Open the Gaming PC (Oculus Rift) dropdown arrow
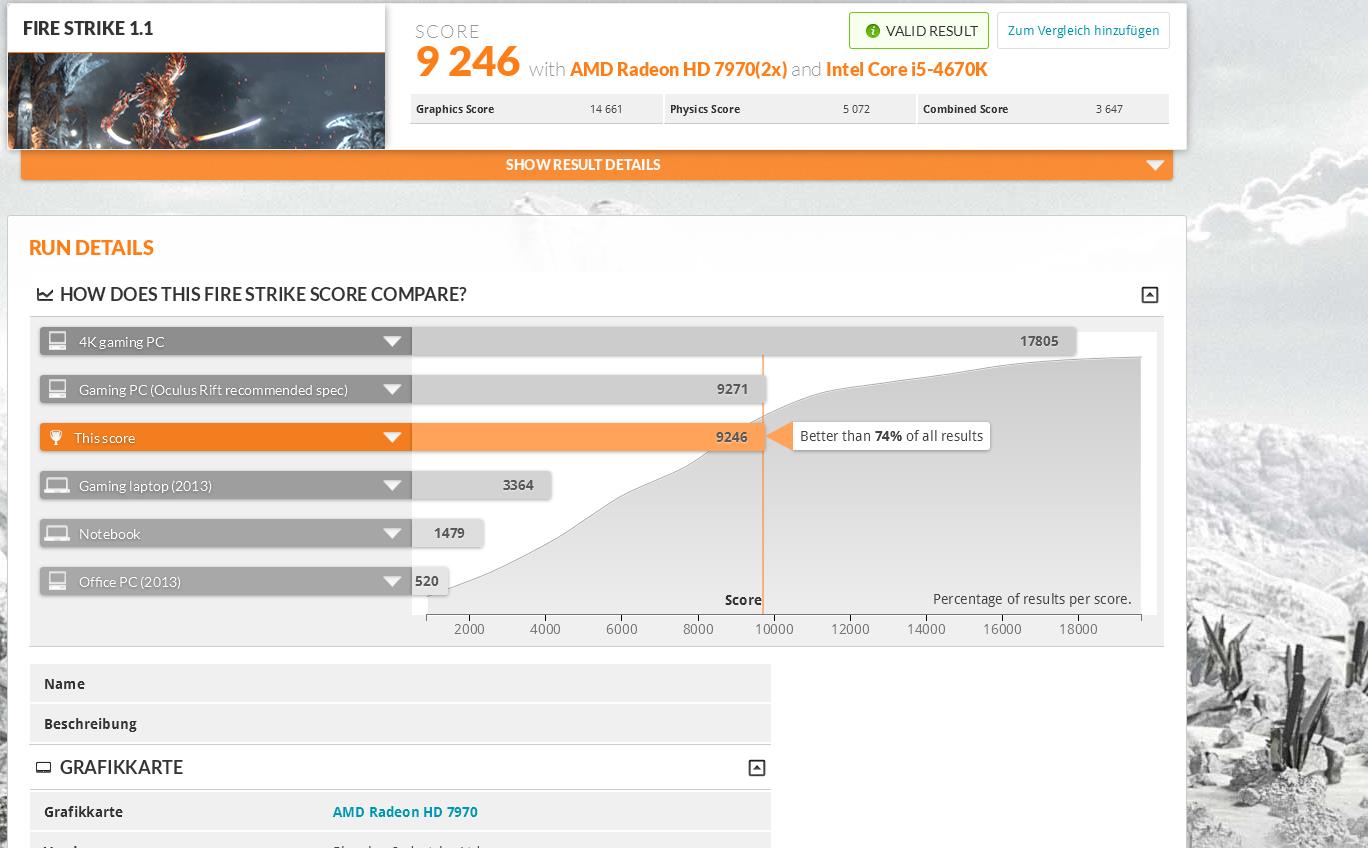The height and width of the screenshot is (848, 1368). tap(392, 390)
